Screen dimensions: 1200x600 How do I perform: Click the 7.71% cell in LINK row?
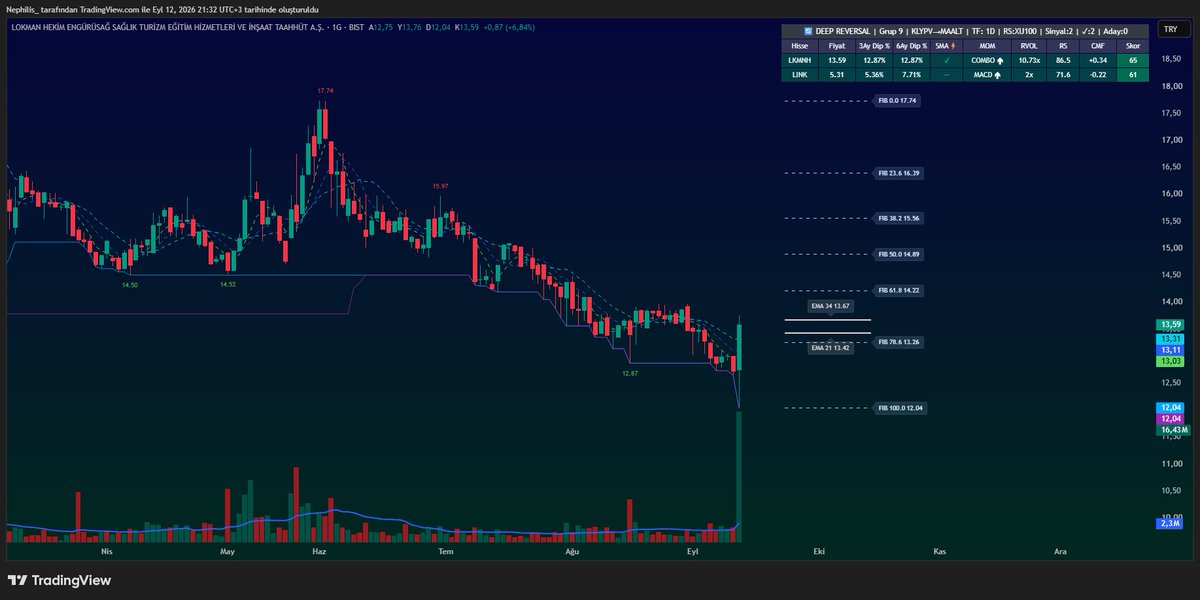(x=911, y=74)
